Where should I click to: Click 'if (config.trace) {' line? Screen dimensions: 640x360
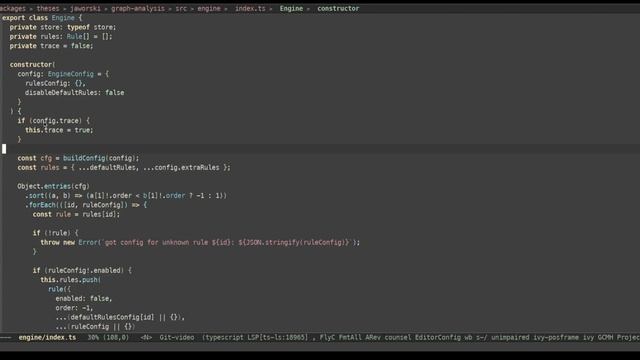(x=53, y=120)
